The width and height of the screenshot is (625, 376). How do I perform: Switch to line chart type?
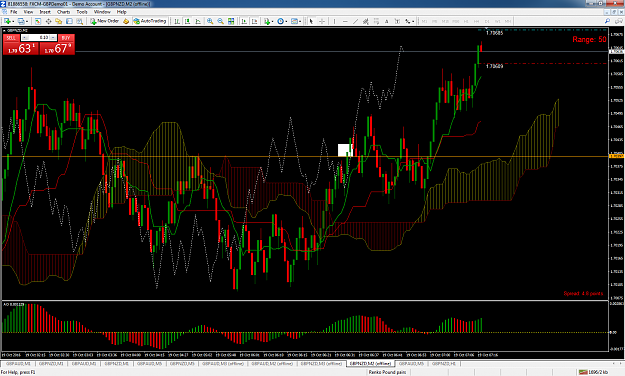(198, 21)
